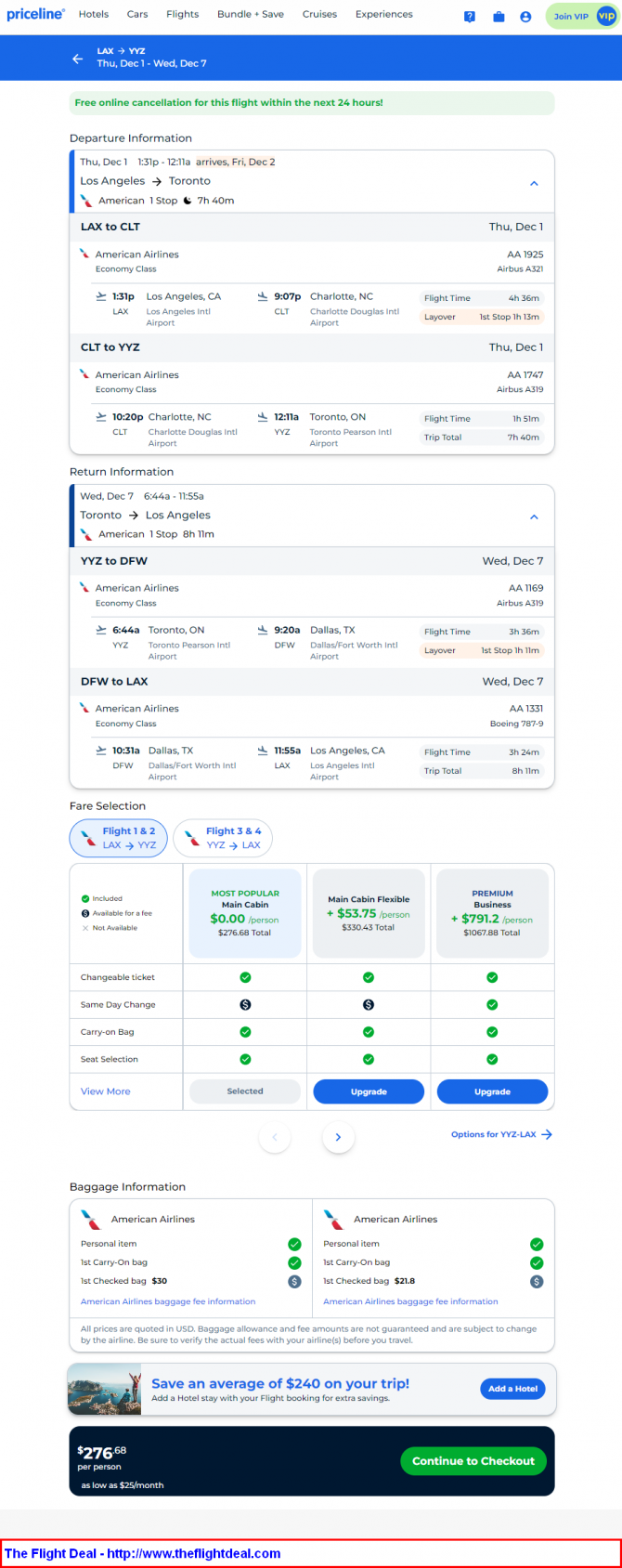Click the 'Free online cancellation' notice banner
The width and height of the screenshot is (622, 1568).
312,103
